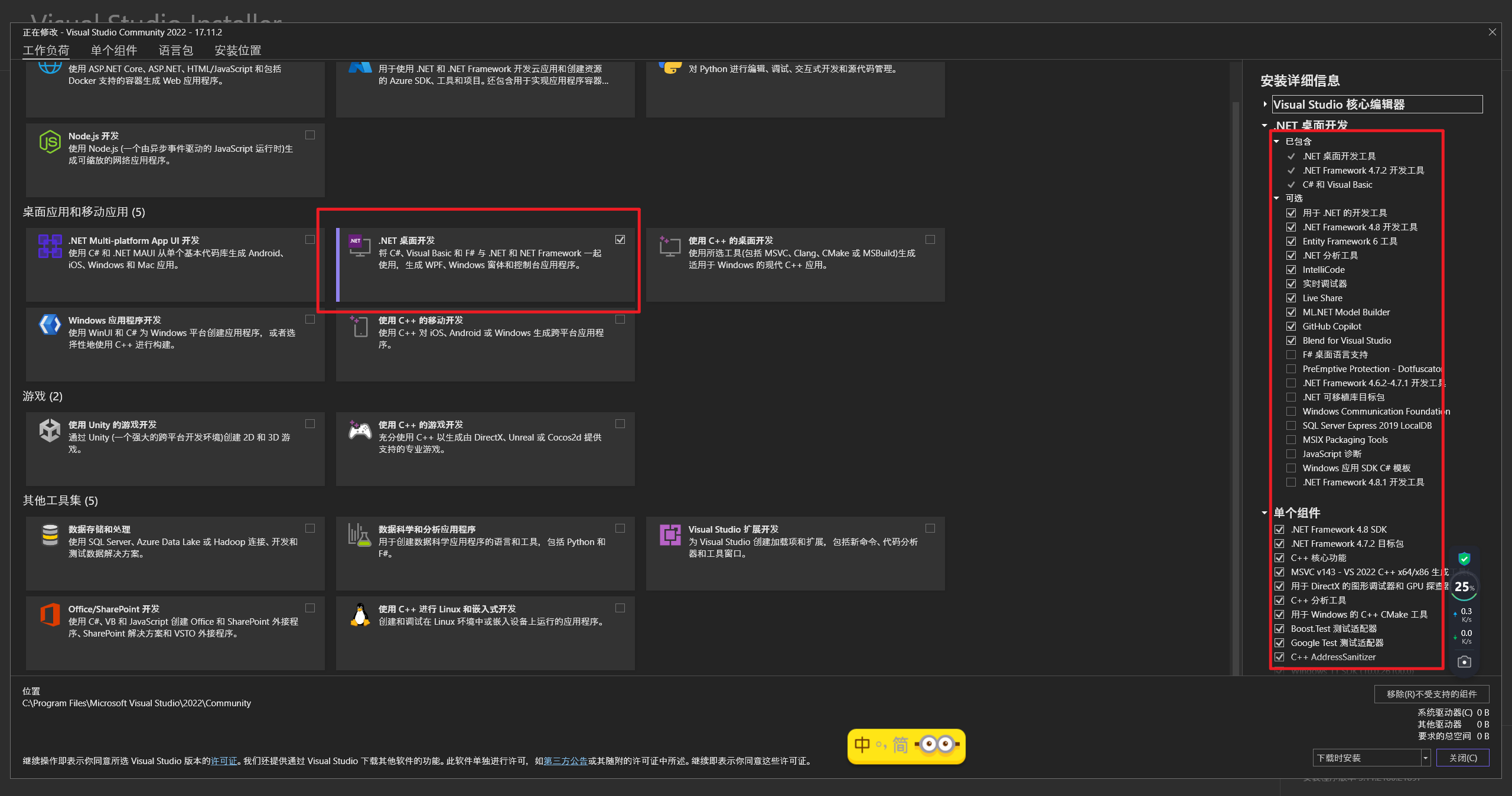Screen dimensions: 1512x796
Task: Click the screenshot camera icon in floating widget
Action: coord(1464,662)
